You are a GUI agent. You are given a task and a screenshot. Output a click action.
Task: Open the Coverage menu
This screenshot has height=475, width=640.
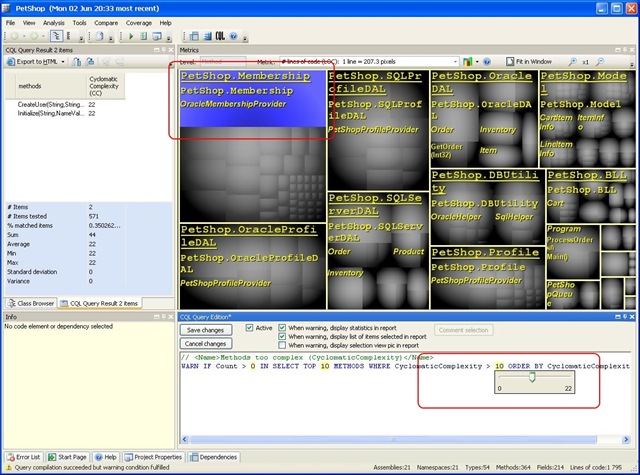tap(139, 23)
